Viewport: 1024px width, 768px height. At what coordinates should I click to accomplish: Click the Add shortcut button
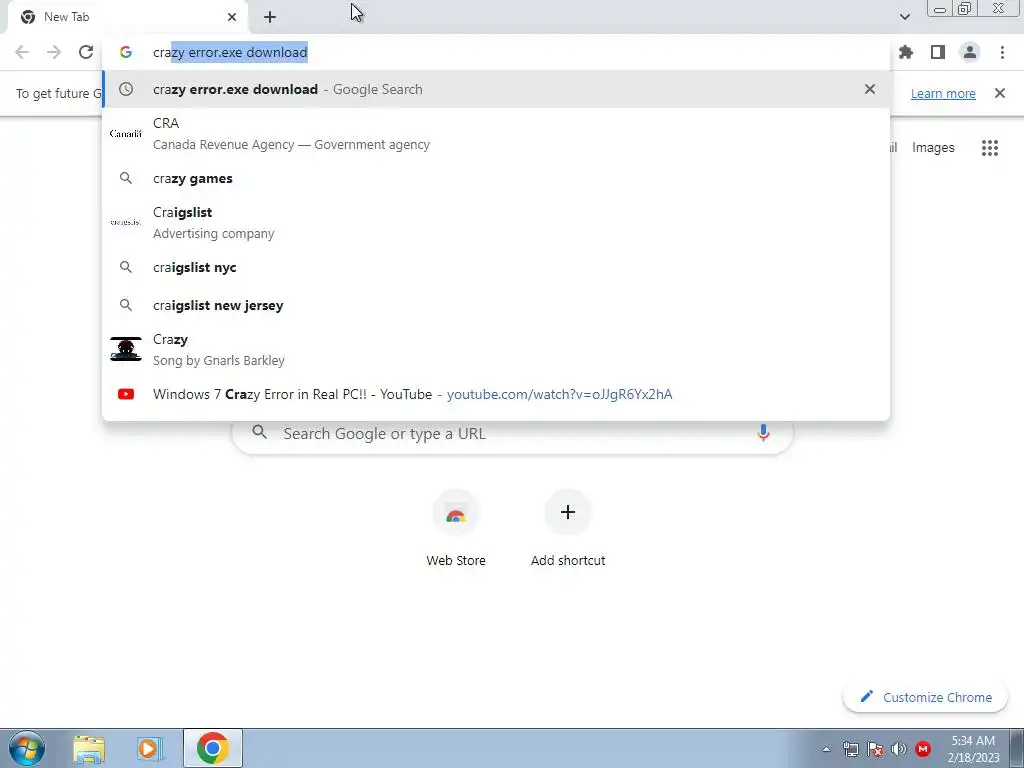(x=568, y=528)
